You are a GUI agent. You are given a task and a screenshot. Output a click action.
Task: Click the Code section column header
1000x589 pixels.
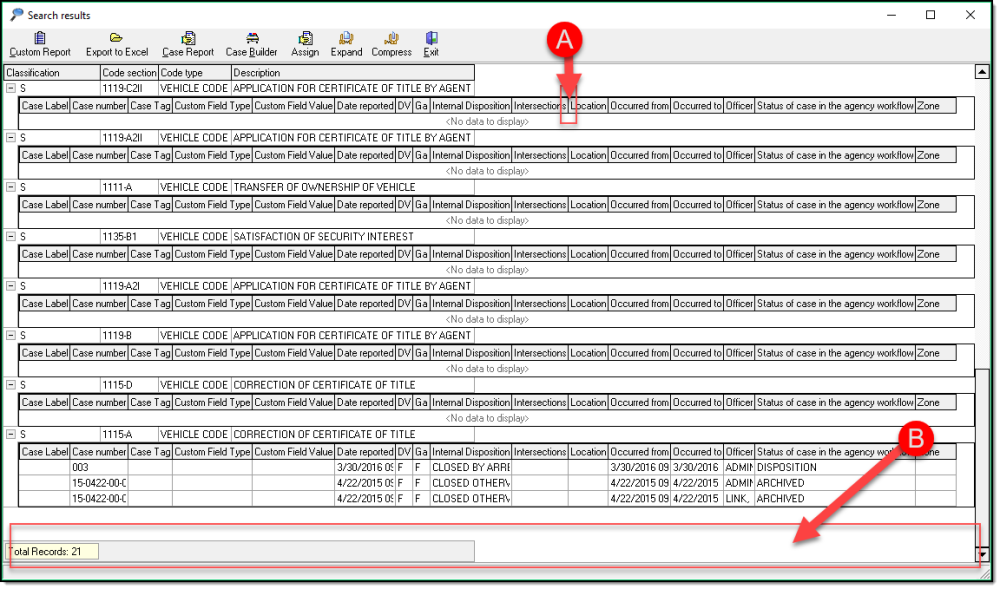[x=129, y=73]
